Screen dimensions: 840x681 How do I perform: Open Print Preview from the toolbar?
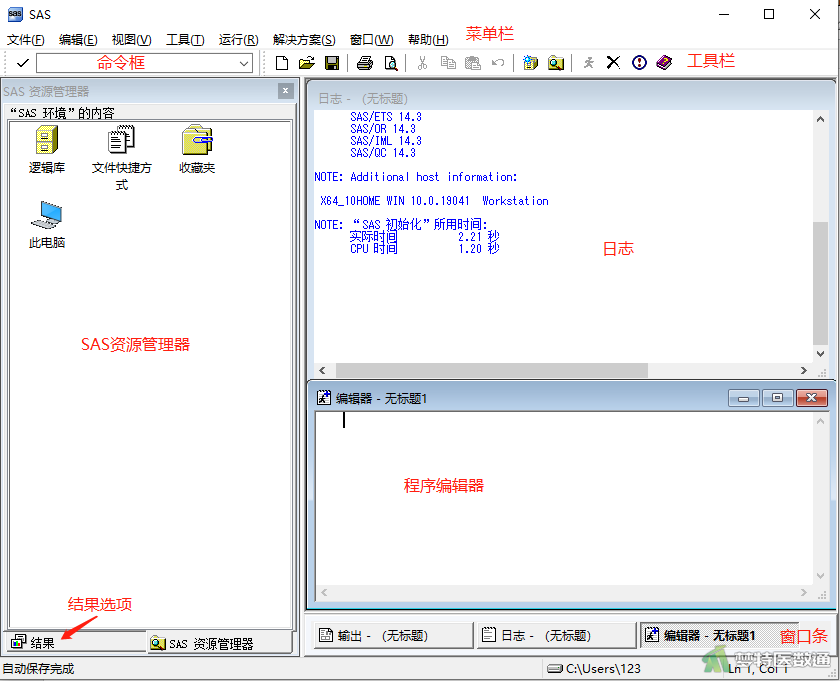[x=391, y=63]
